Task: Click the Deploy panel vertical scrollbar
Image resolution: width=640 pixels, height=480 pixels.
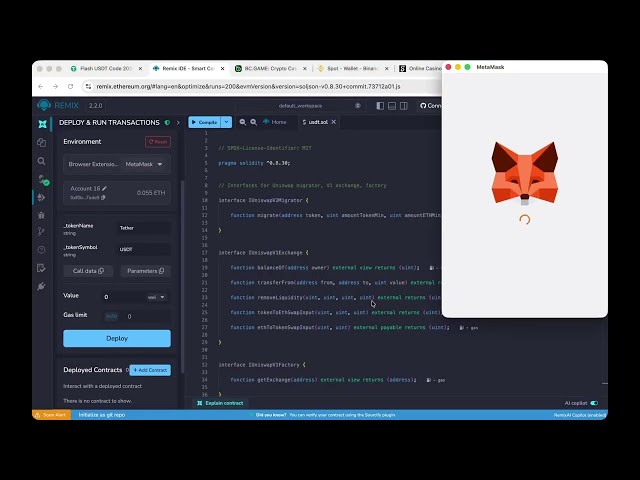Action: pyautogui.click(x=182, y=278)
